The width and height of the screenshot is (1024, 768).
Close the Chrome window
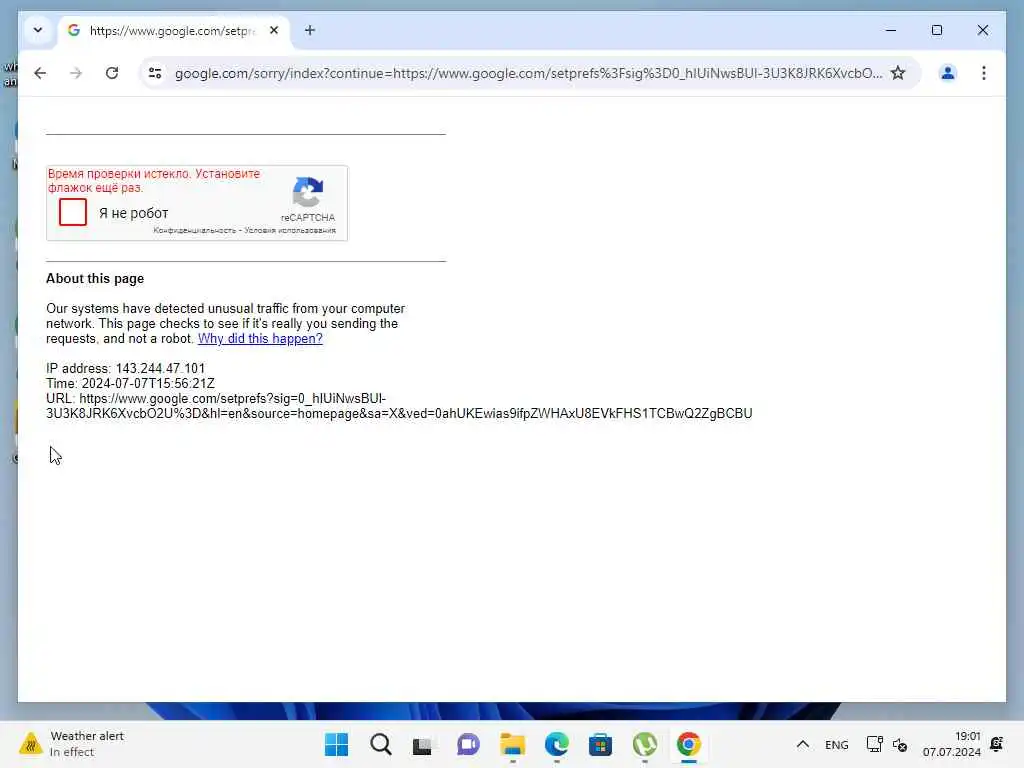point(982,30)
